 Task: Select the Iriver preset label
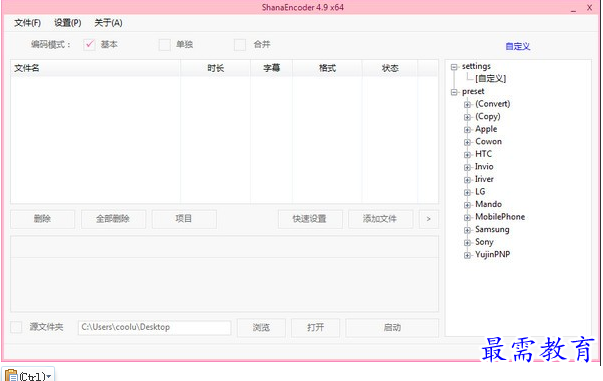(x=484, y=179)
